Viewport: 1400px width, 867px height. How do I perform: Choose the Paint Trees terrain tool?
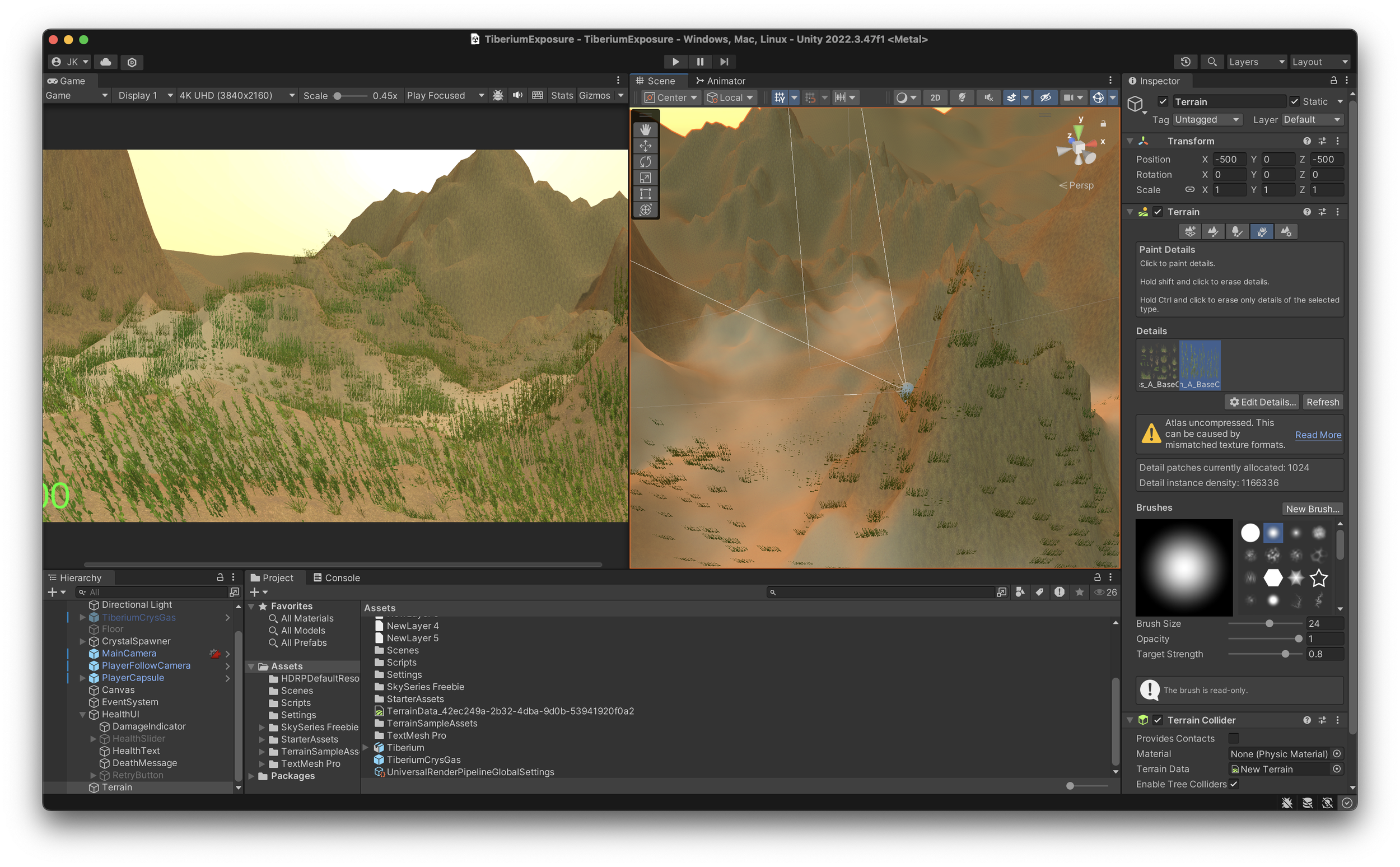[x=1236, y=231]
